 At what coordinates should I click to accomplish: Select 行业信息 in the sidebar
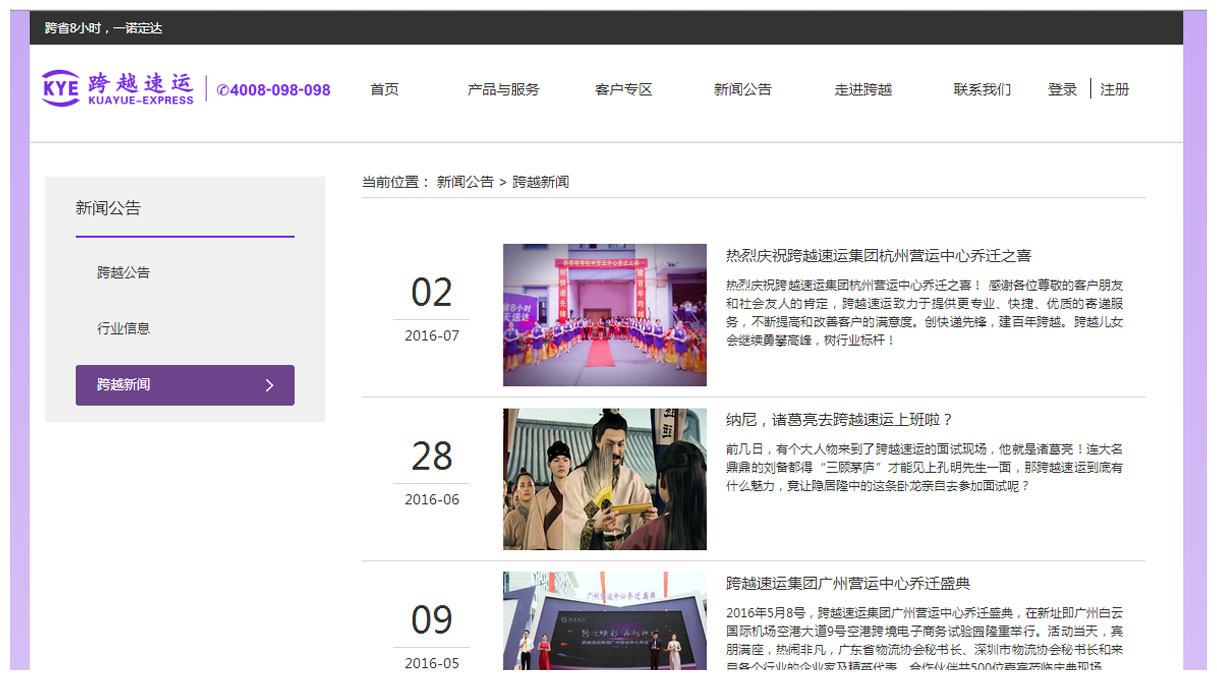(x=123, y=328)
